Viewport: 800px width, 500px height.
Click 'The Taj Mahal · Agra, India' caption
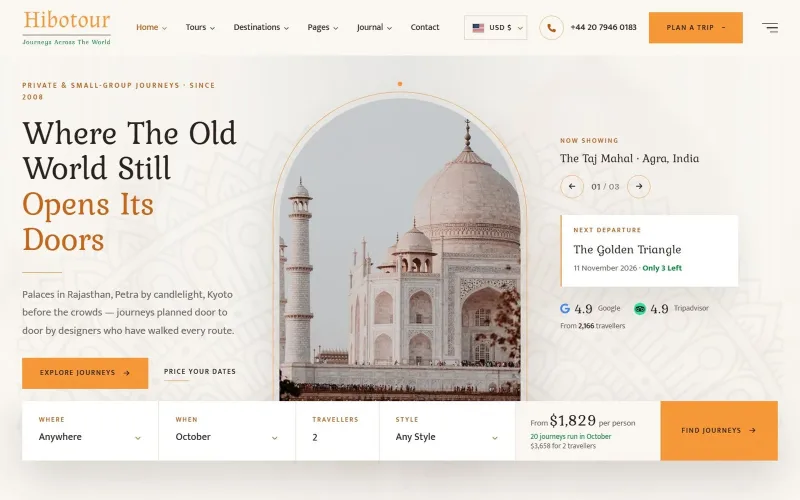click(x=629, y=159)
